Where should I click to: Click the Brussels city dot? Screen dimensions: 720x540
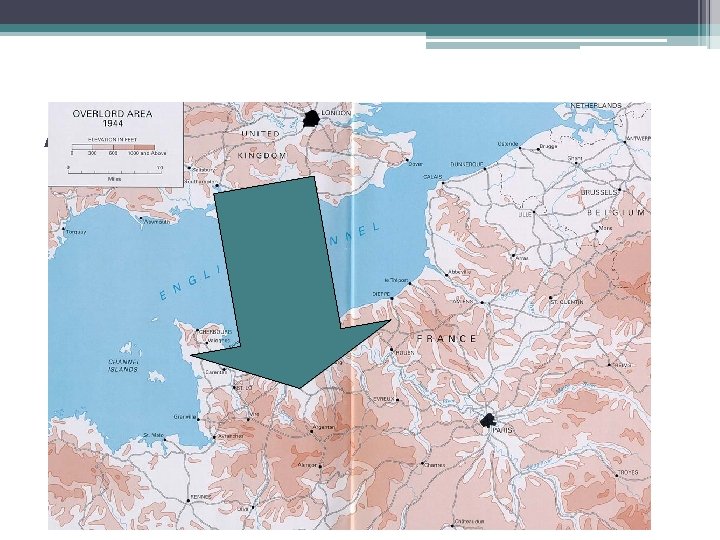click(619, 189)
